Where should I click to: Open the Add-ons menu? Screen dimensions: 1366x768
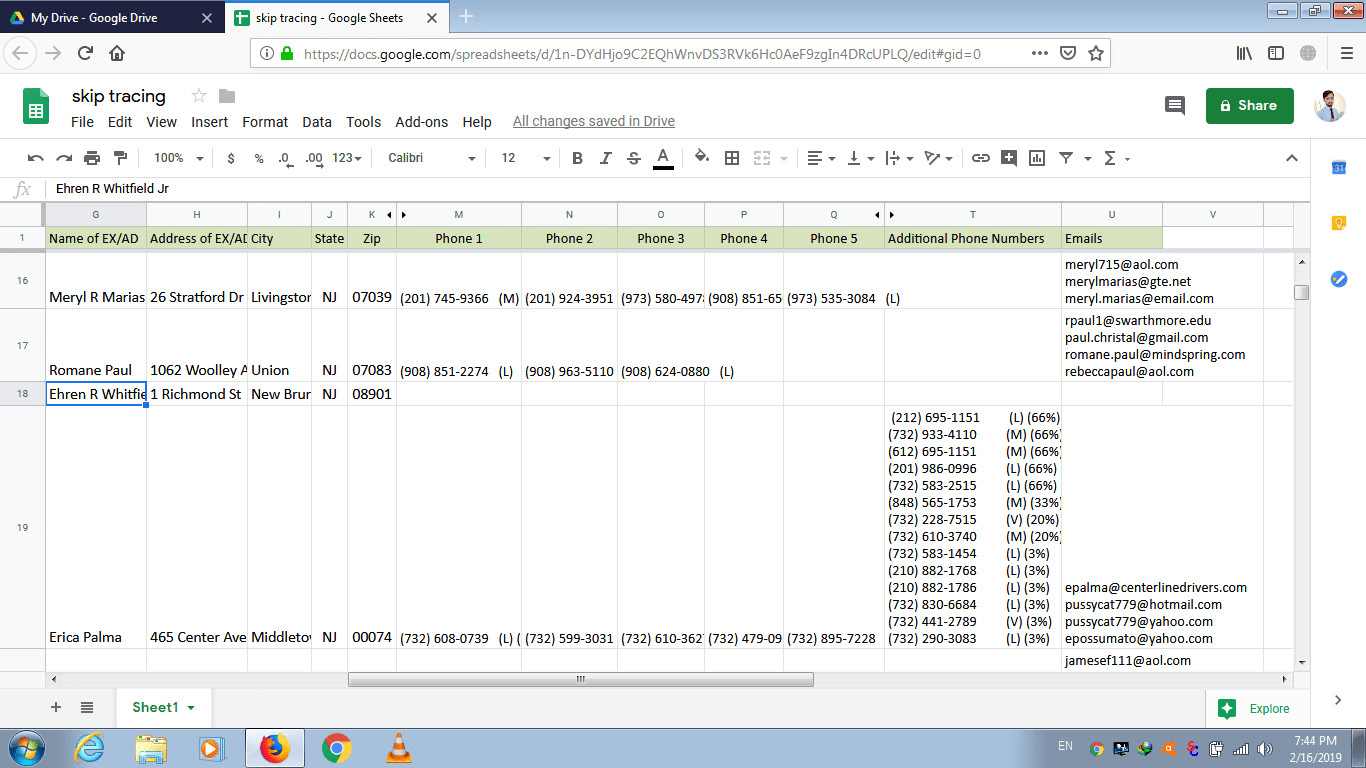[421, 122]
